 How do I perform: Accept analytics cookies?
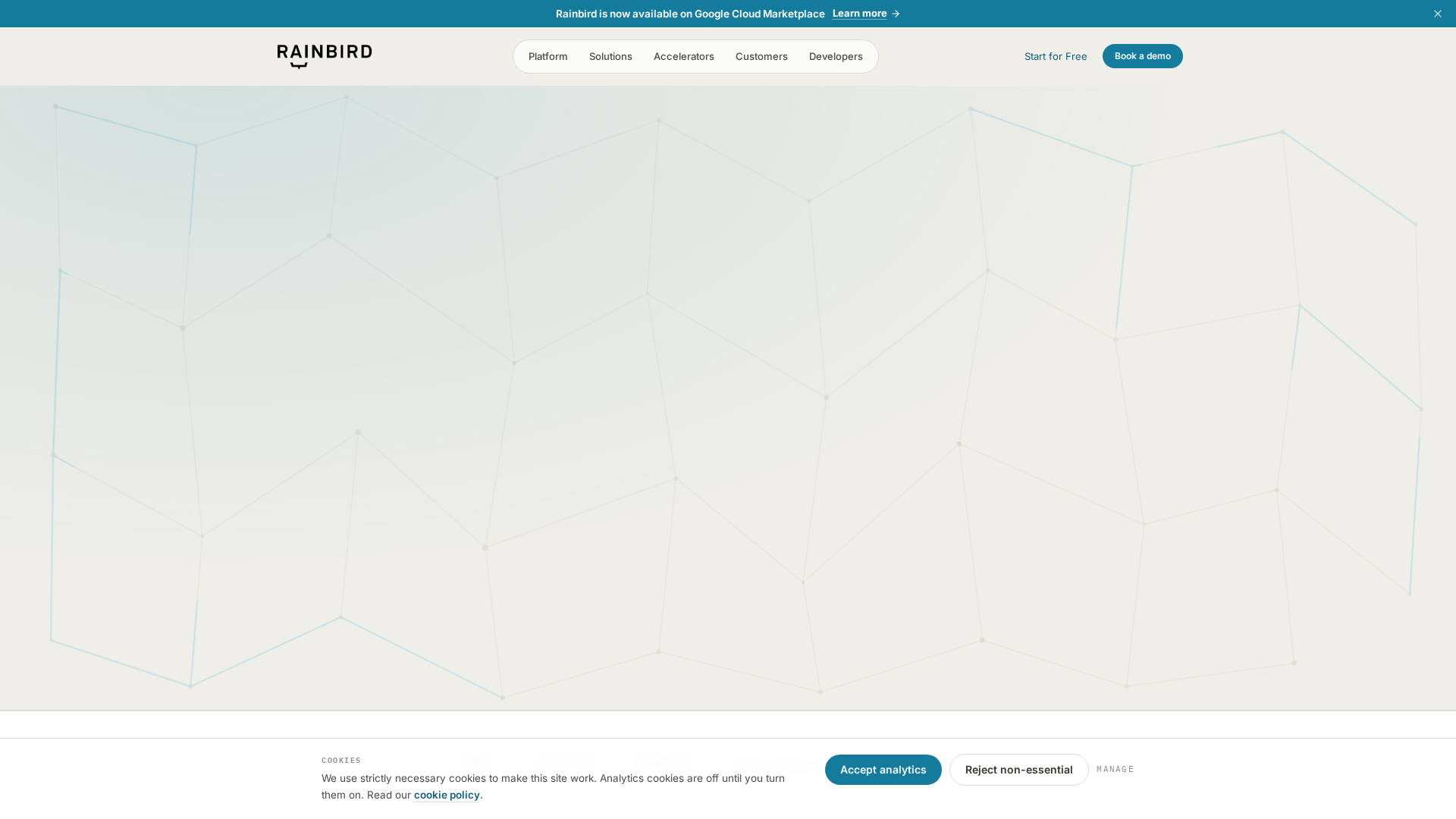click(x=883, y=770)
